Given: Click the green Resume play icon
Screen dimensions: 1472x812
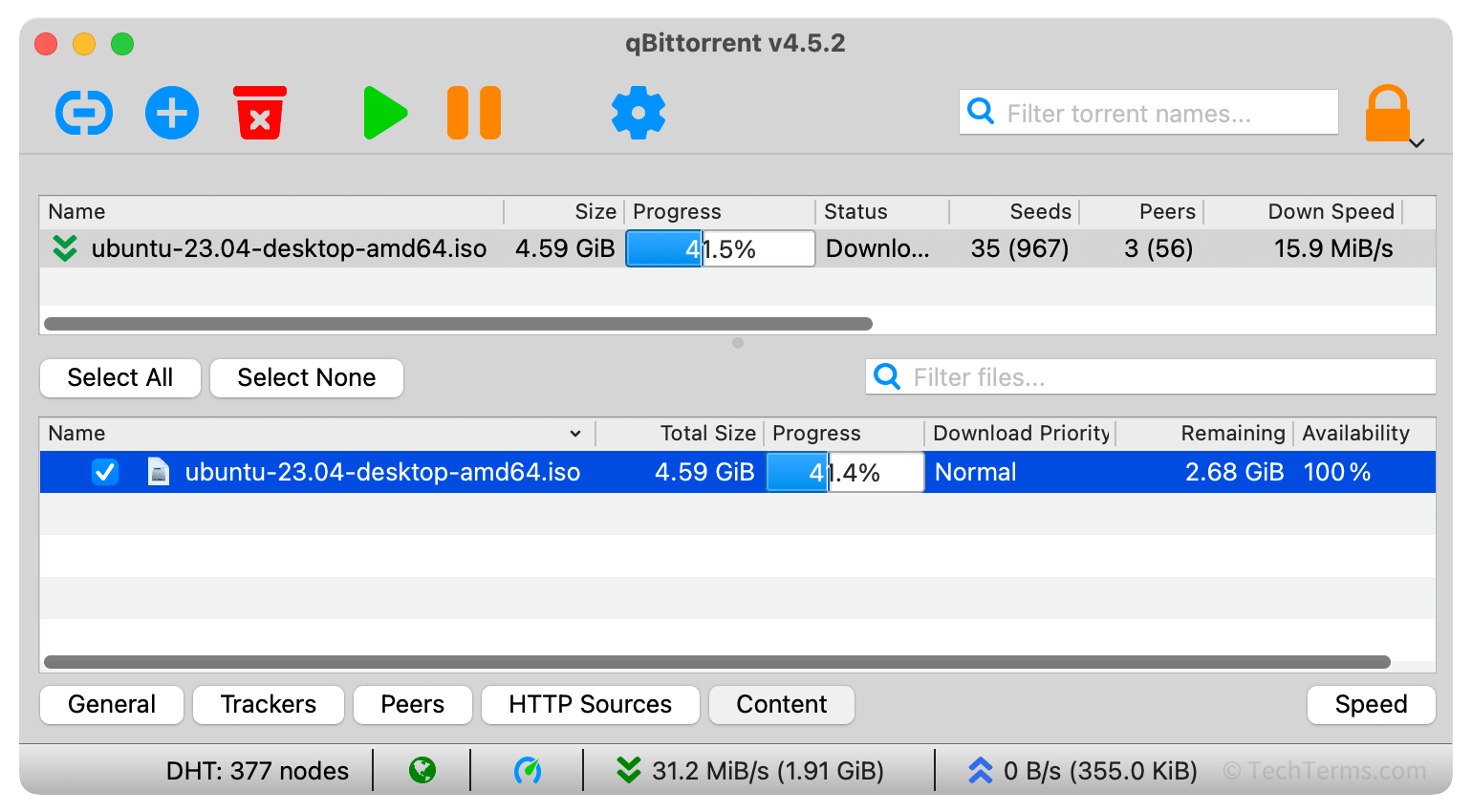Looking at the screenshot, I should coord(385,113).
